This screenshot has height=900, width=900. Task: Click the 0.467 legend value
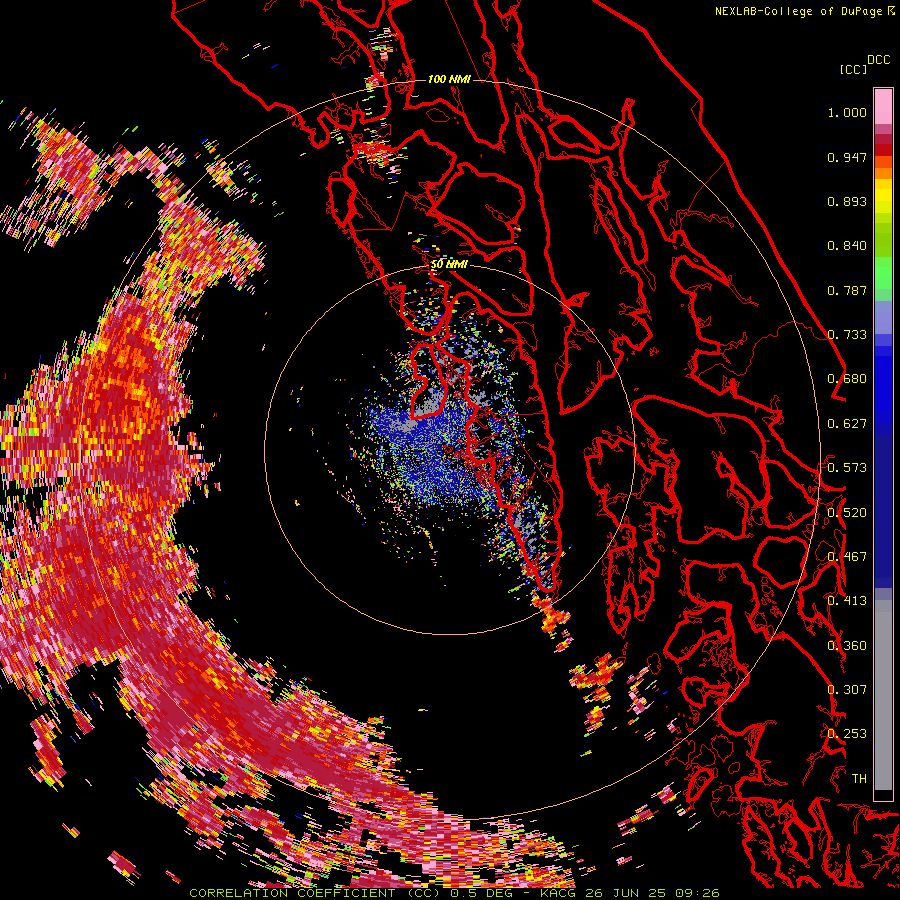pyautogui.click(x=847, y=557)
